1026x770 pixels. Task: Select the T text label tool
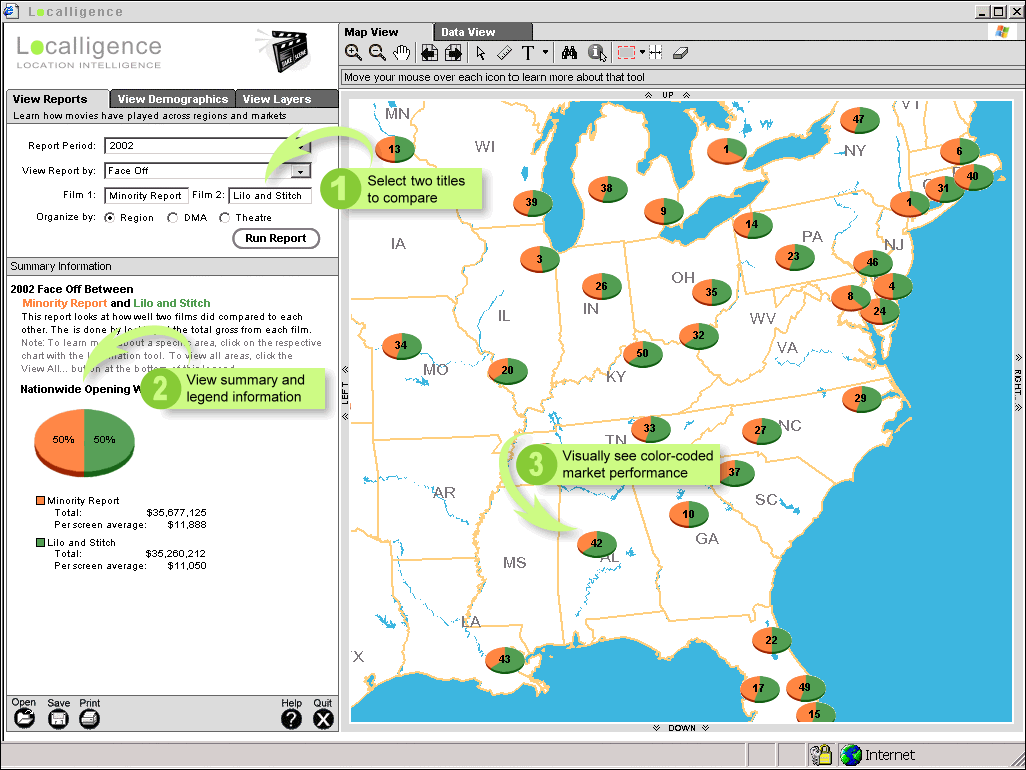tap(527, 53)
